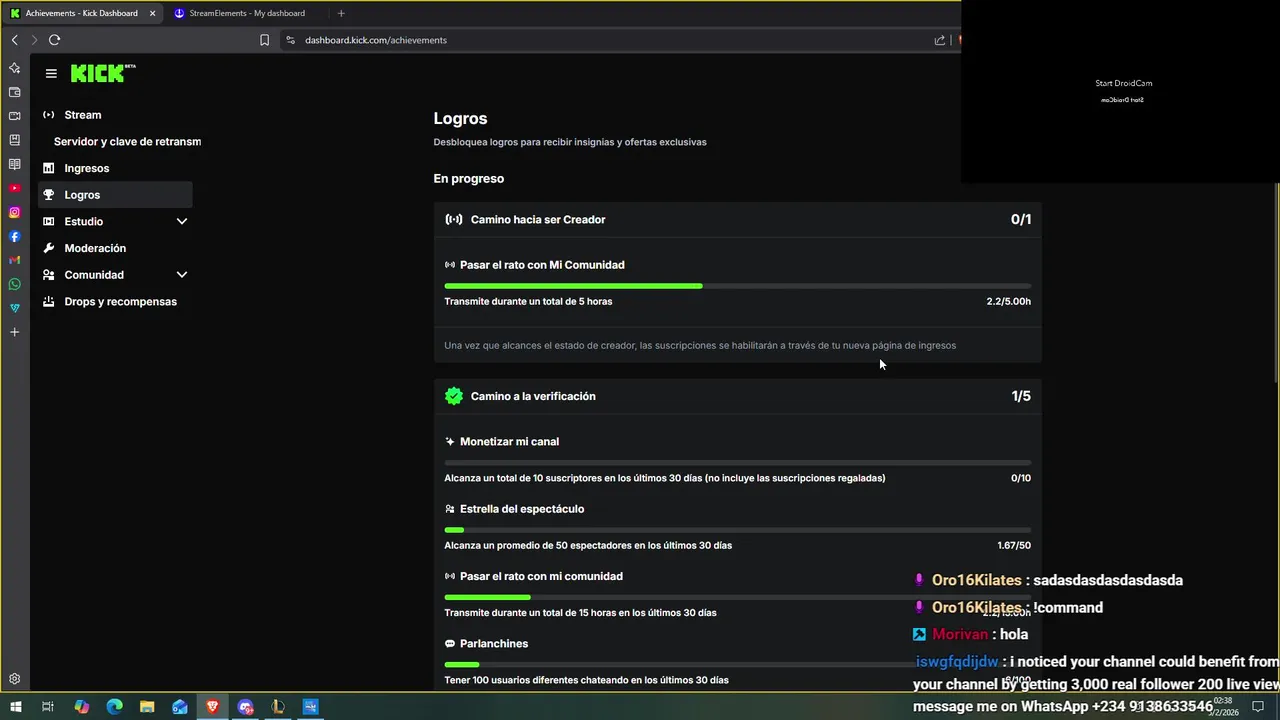Click the Kick logo
The height and width of the screenshot is (720, 1280).
pyautogui.click(x=103, y=73)
